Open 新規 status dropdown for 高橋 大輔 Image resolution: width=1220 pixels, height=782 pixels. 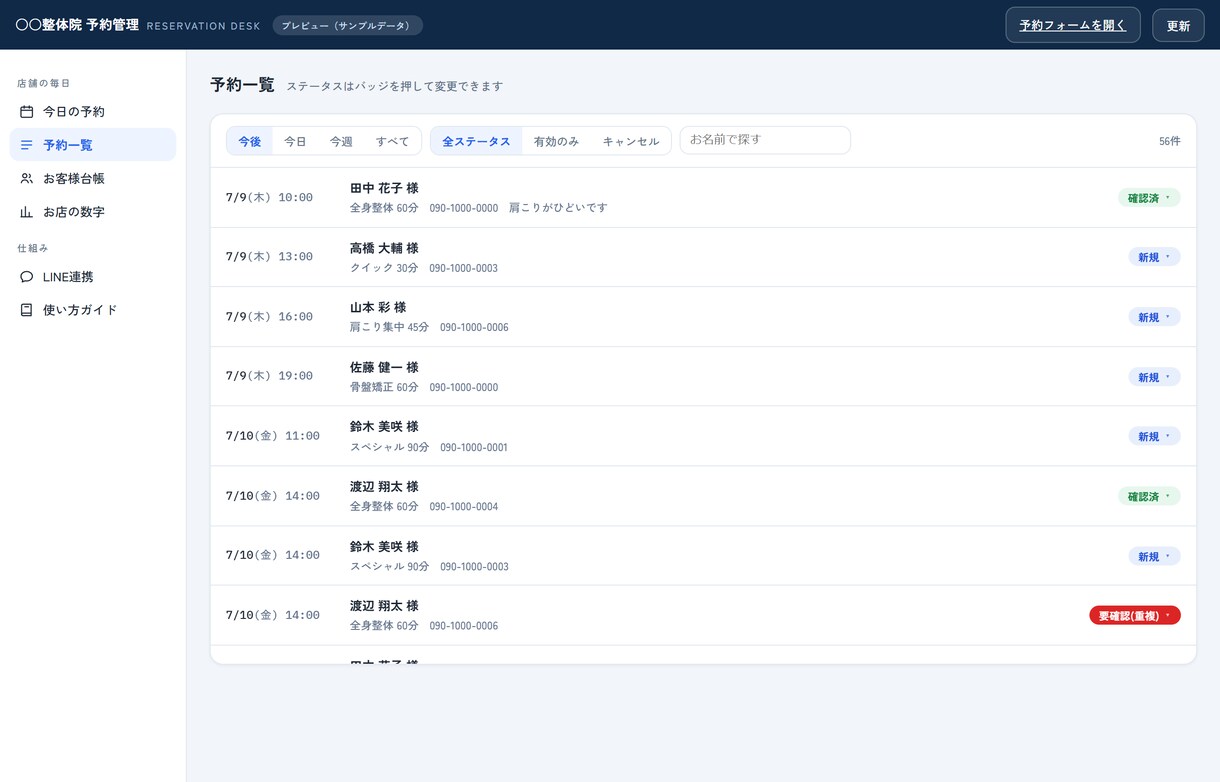click(x=1154, y=257)
